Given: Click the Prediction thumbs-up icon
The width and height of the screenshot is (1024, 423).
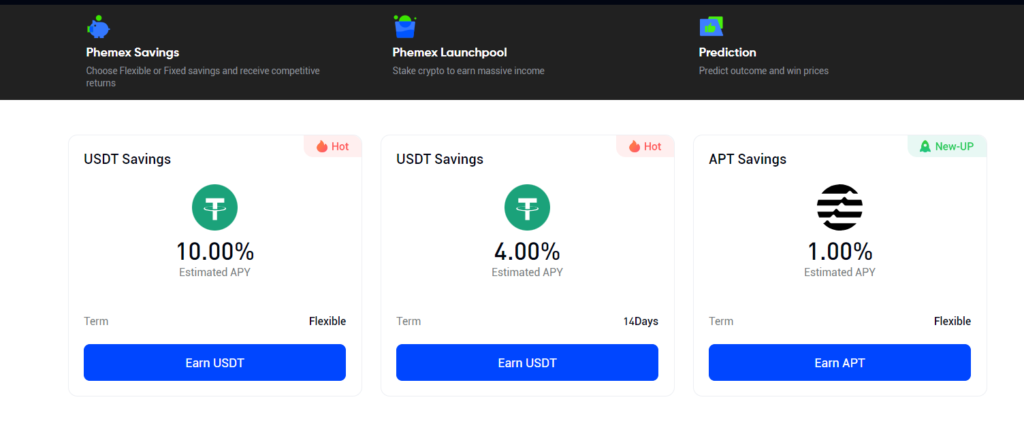Looking at the screenshot, I should (x=711, y=26).
